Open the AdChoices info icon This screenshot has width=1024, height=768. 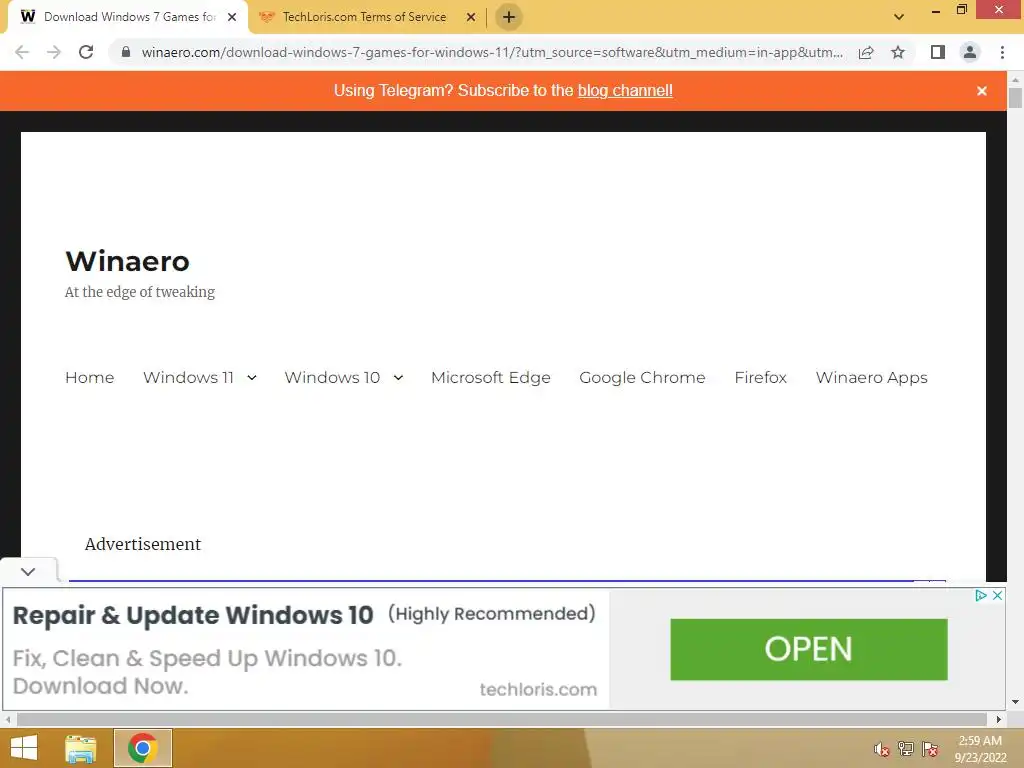click(980, 595)
